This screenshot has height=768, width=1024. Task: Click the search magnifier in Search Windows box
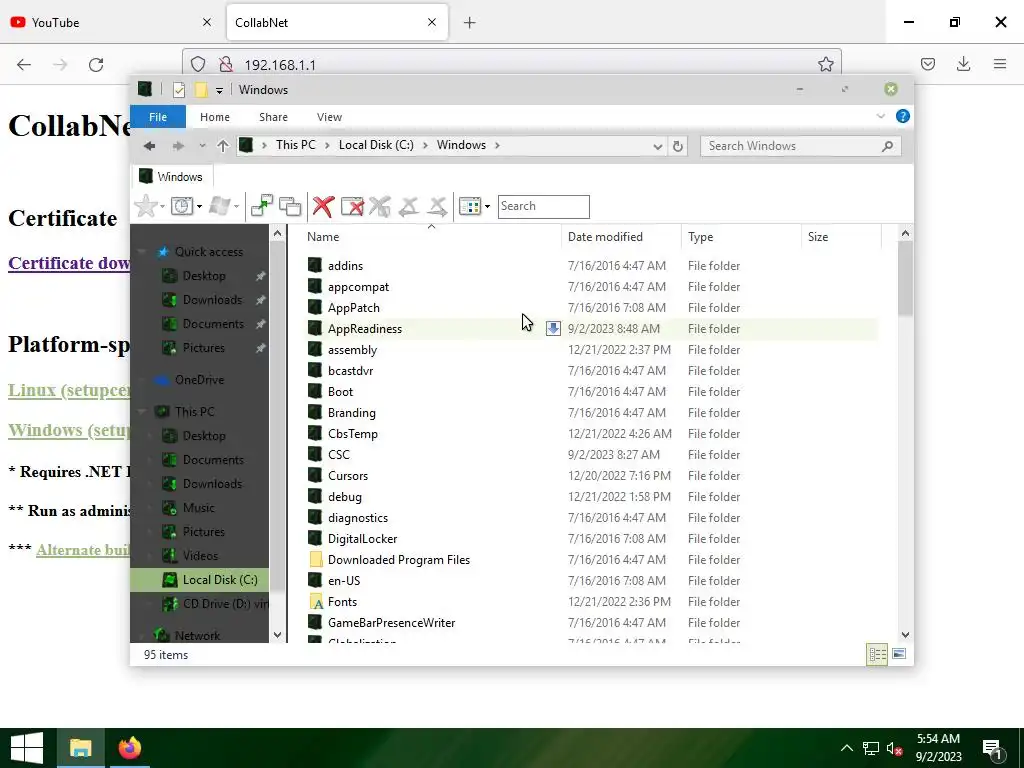[x=887, y=146]
